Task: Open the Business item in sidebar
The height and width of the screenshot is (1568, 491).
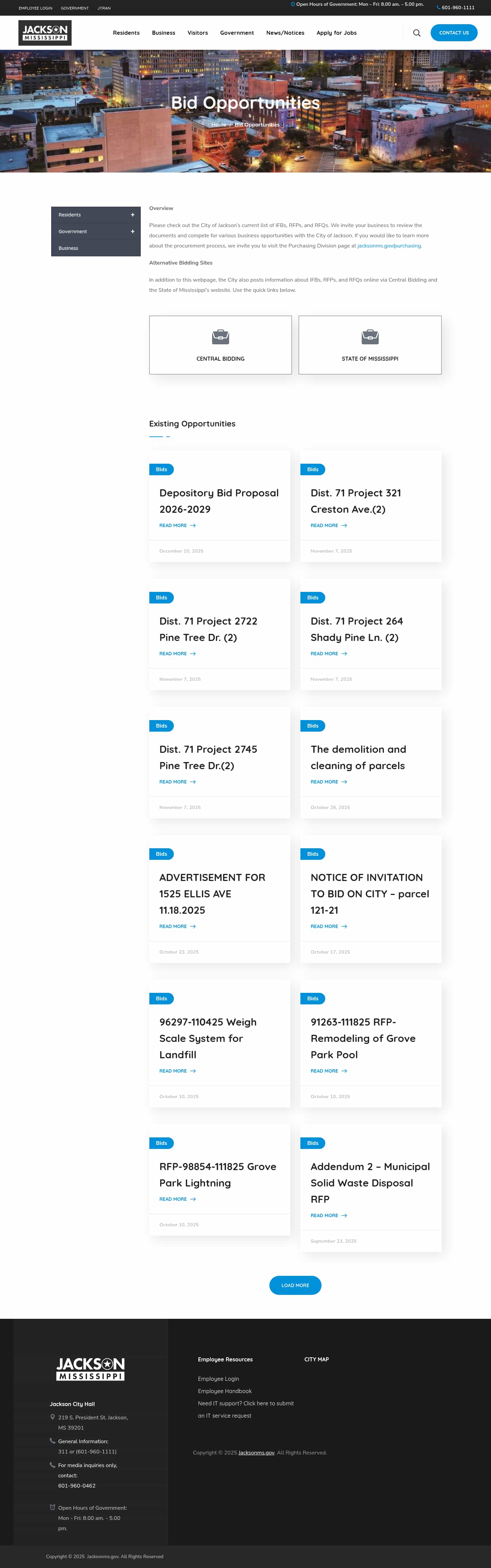Action: pos(68,248)
